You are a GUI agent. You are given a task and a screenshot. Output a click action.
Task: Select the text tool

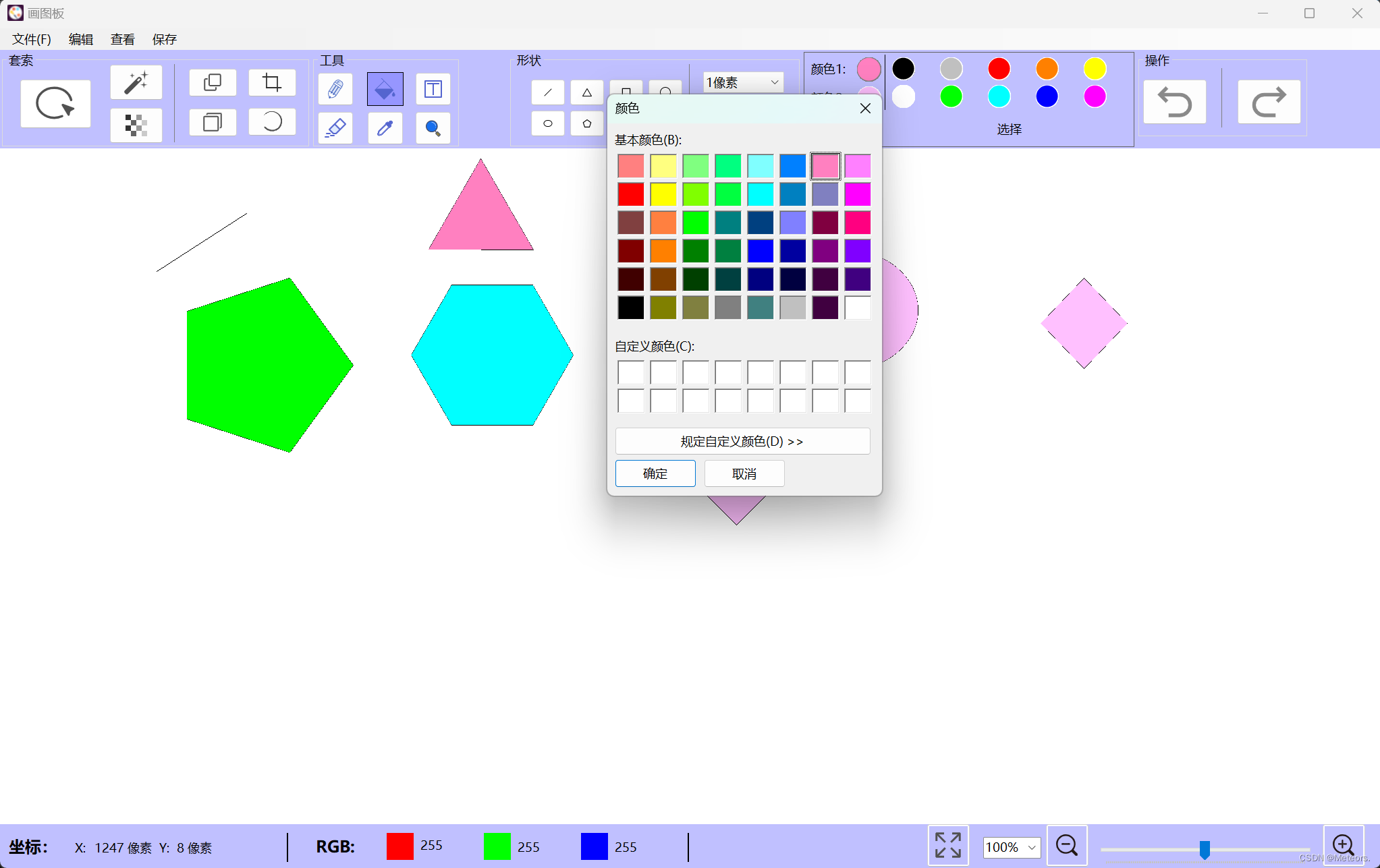(433, 89)
